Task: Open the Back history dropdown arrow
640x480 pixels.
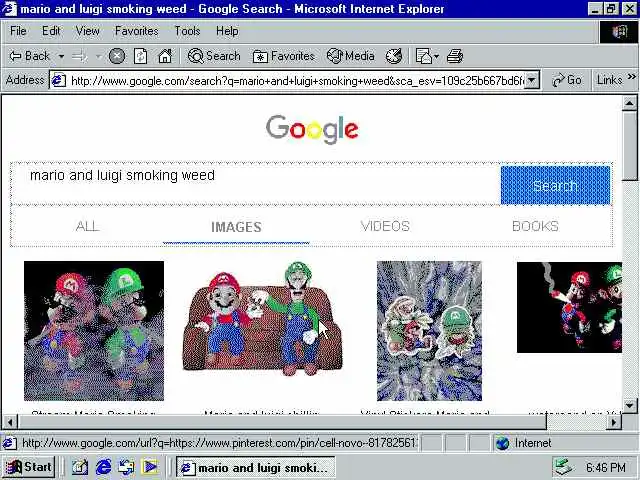Action: [61, 56]
